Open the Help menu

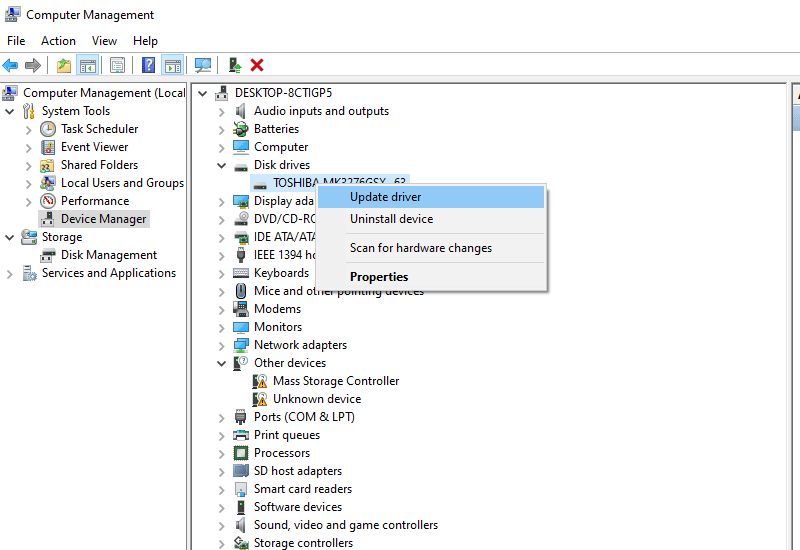pyautogui.click(x=145, y=41)
